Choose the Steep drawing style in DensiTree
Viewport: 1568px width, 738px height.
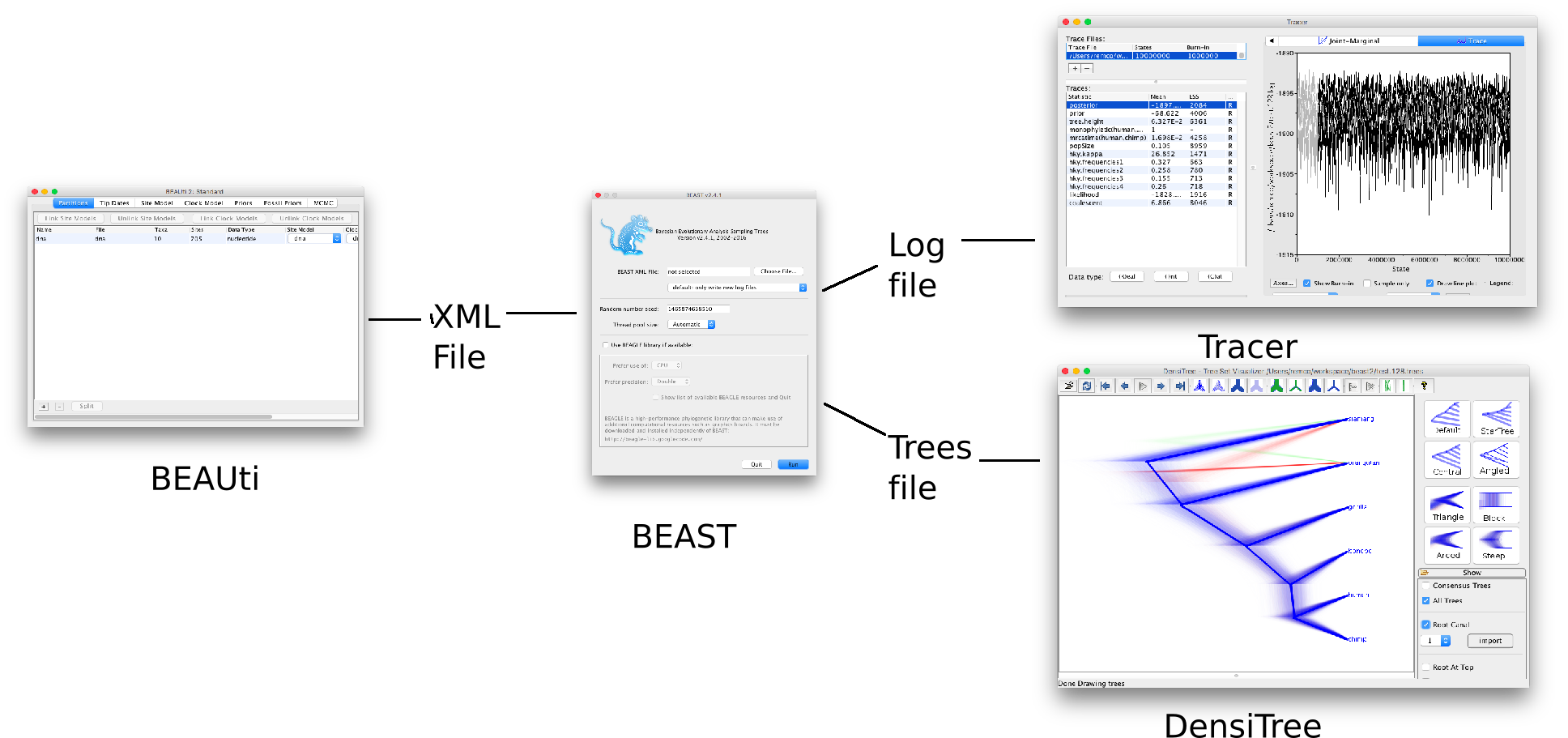[1496, 544]
